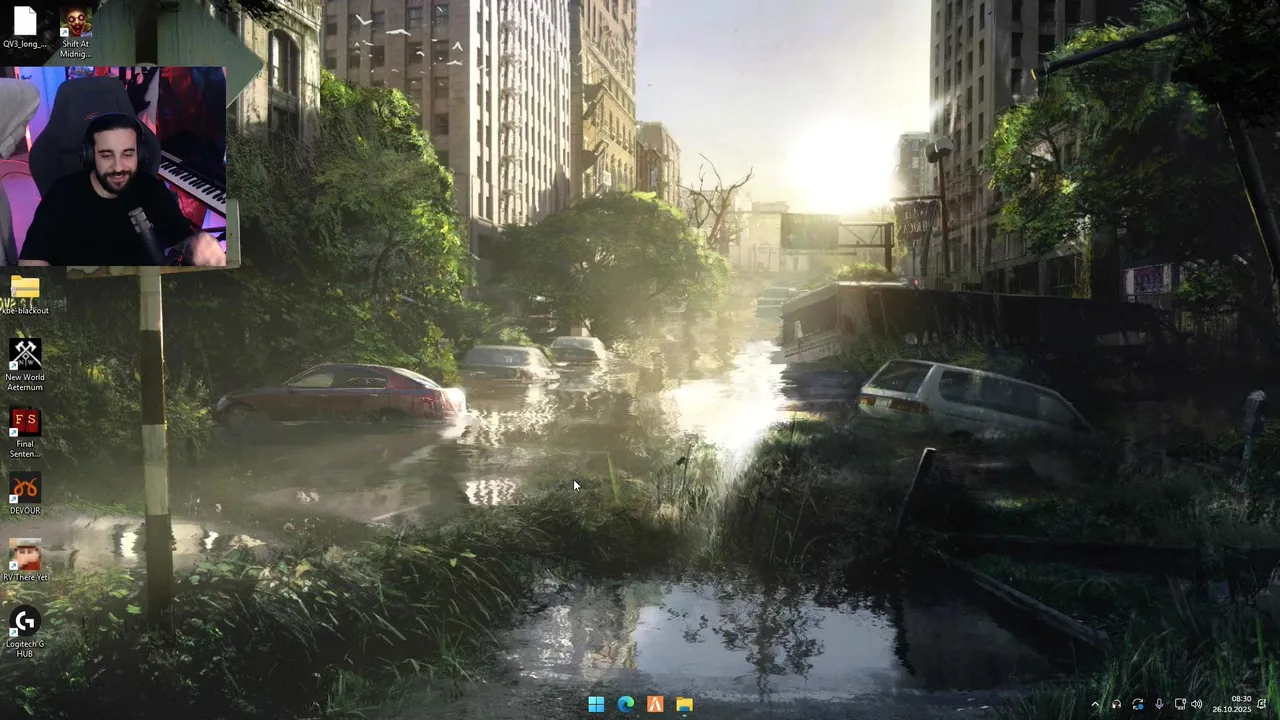
Task: Open the DEVOUR desktop shortcut
Action: click(25, 495)
